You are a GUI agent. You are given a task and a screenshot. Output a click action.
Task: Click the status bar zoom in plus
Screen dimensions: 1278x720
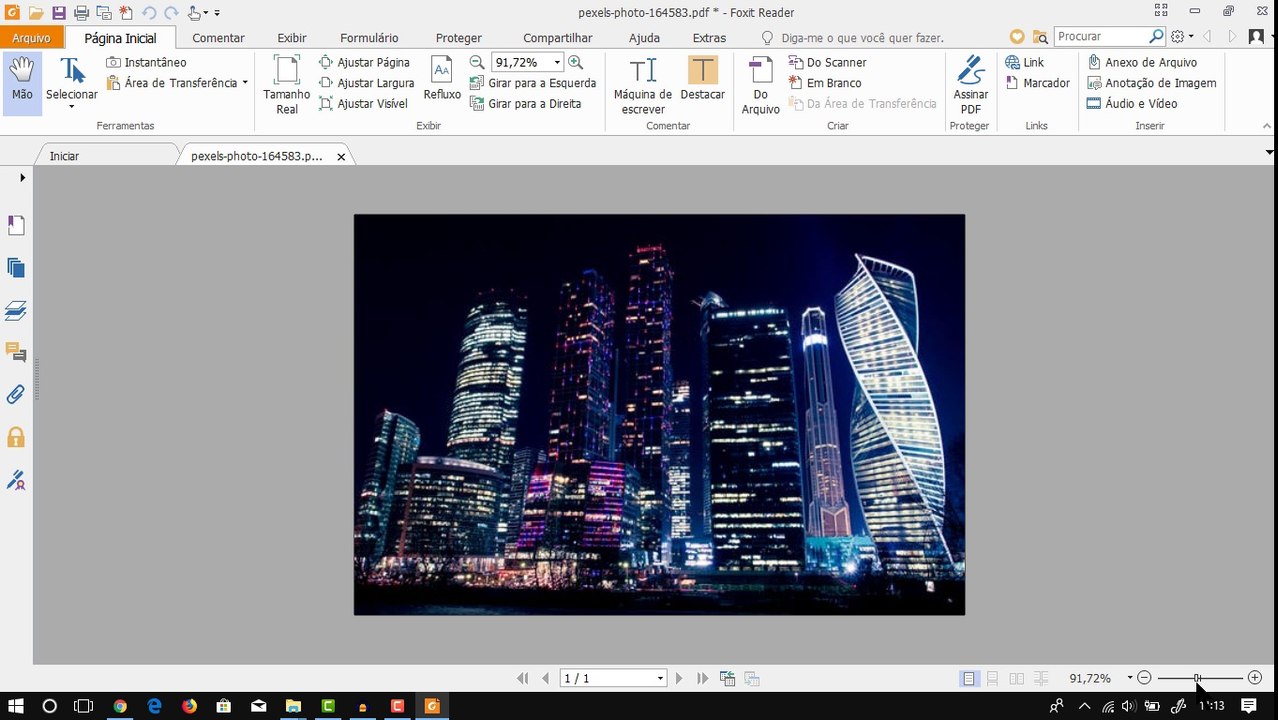click(1255, 678)
